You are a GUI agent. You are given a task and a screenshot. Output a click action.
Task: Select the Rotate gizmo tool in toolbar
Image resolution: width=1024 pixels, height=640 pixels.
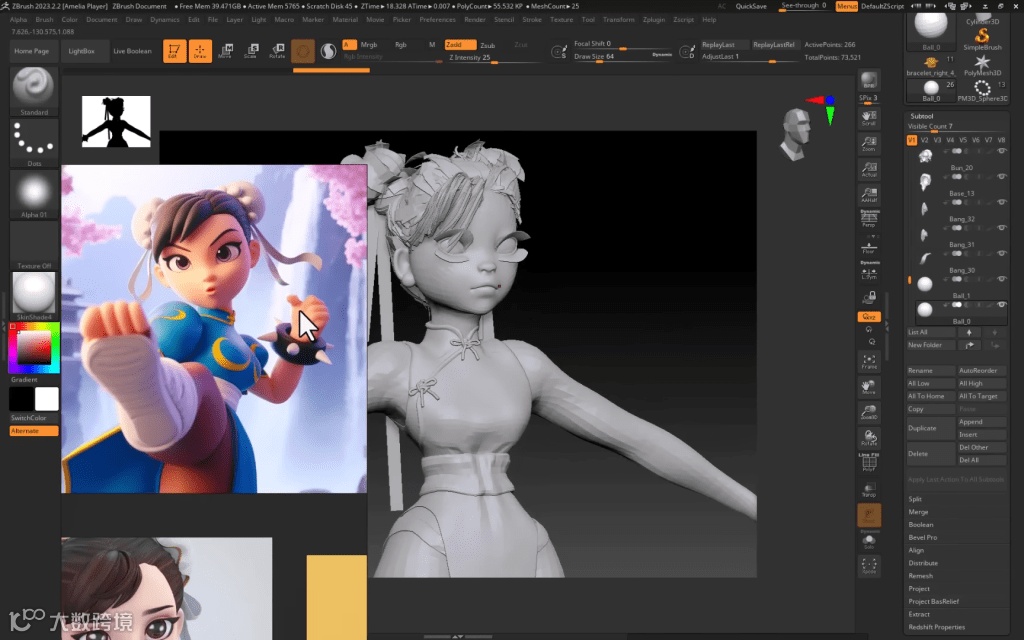pyautogui.click(x=278, y=51)
